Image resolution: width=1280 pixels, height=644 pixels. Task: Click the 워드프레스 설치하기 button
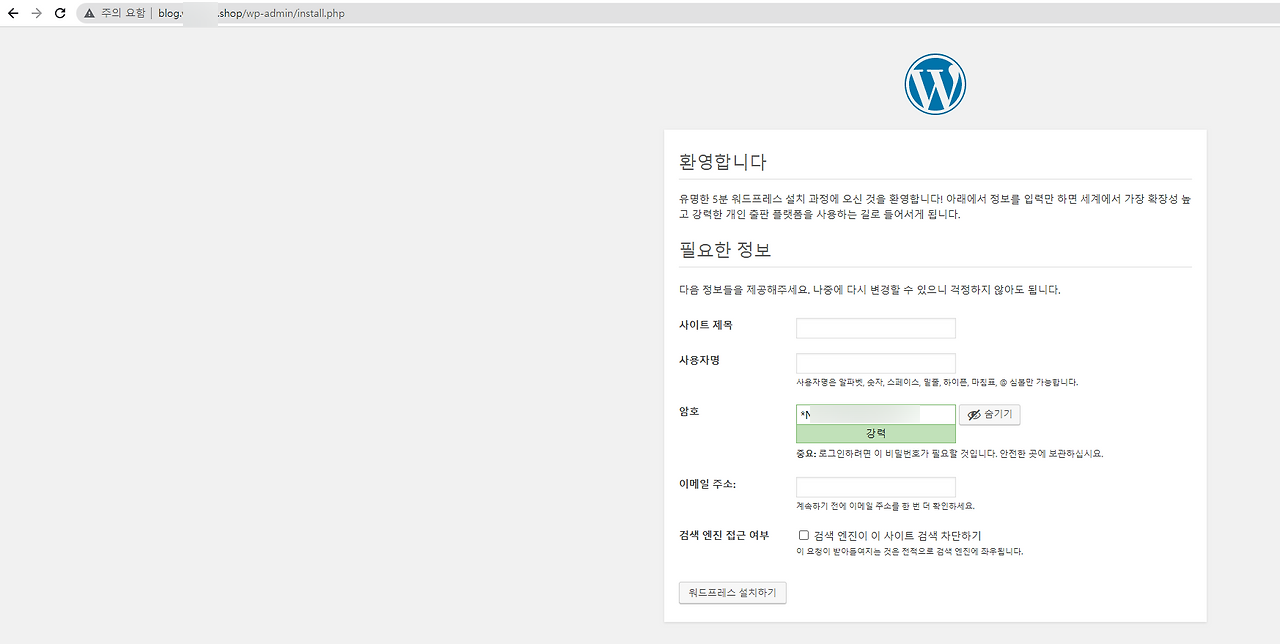click(733, 593)
